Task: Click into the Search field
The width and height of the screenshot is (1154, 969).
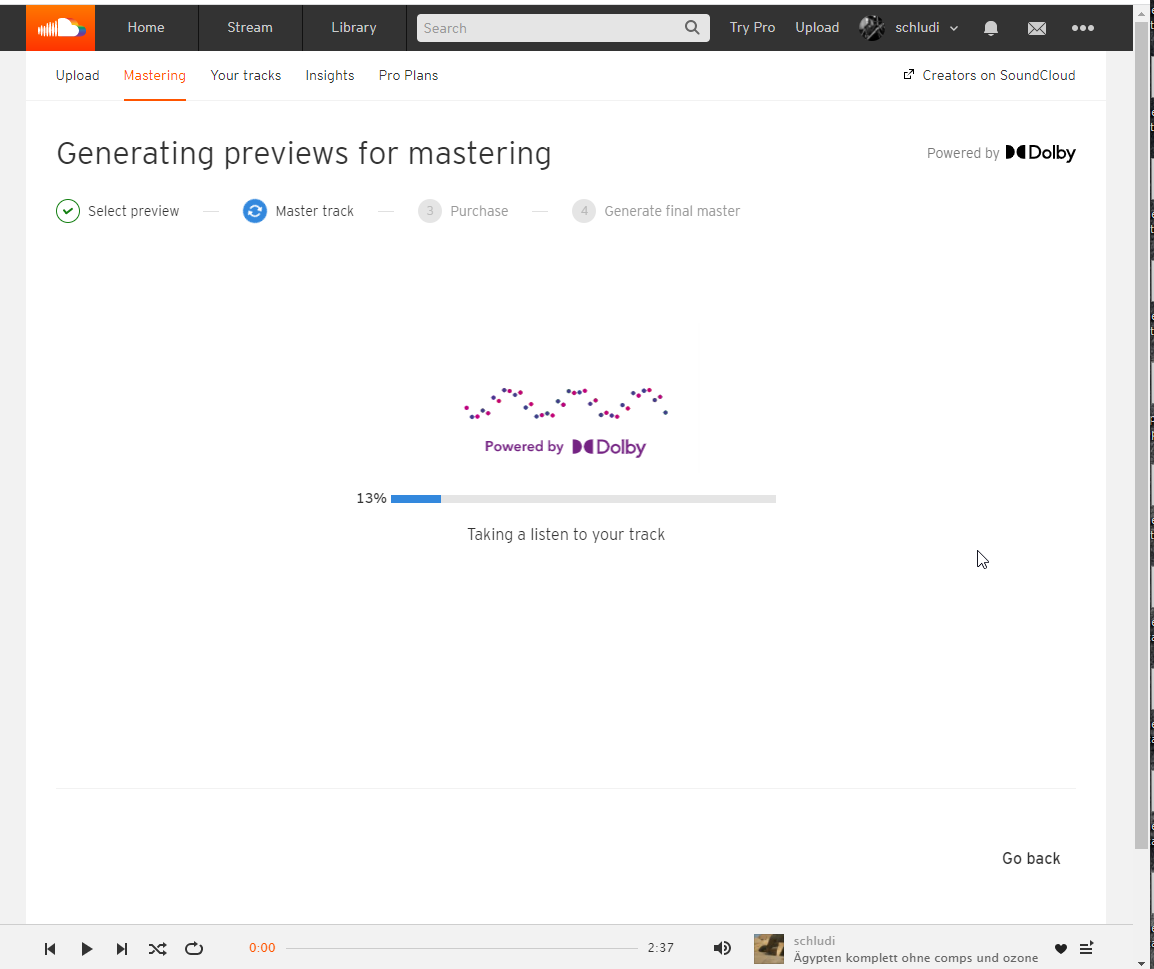Action: pyautogui.click(x=550, y=28)
